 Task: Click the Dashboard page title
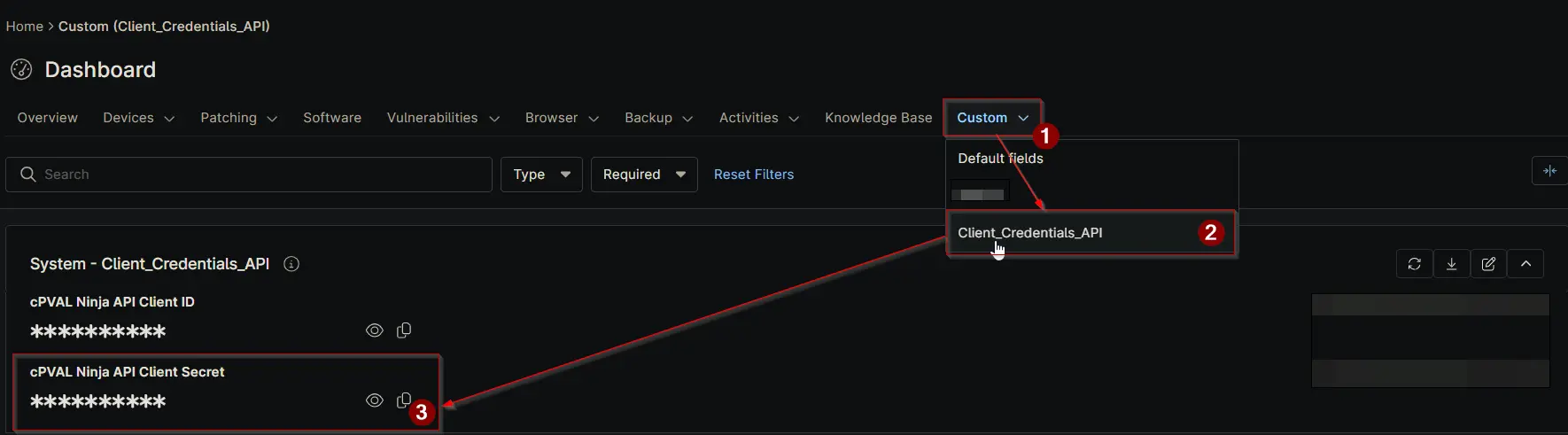pos(100,69)
